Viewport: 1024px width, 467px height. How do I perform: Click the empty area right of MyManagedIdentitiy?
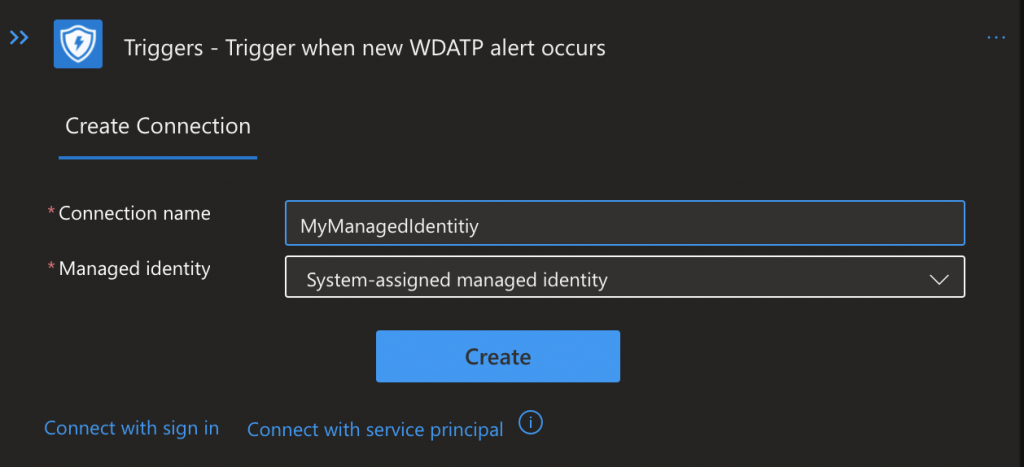(720, 223)
